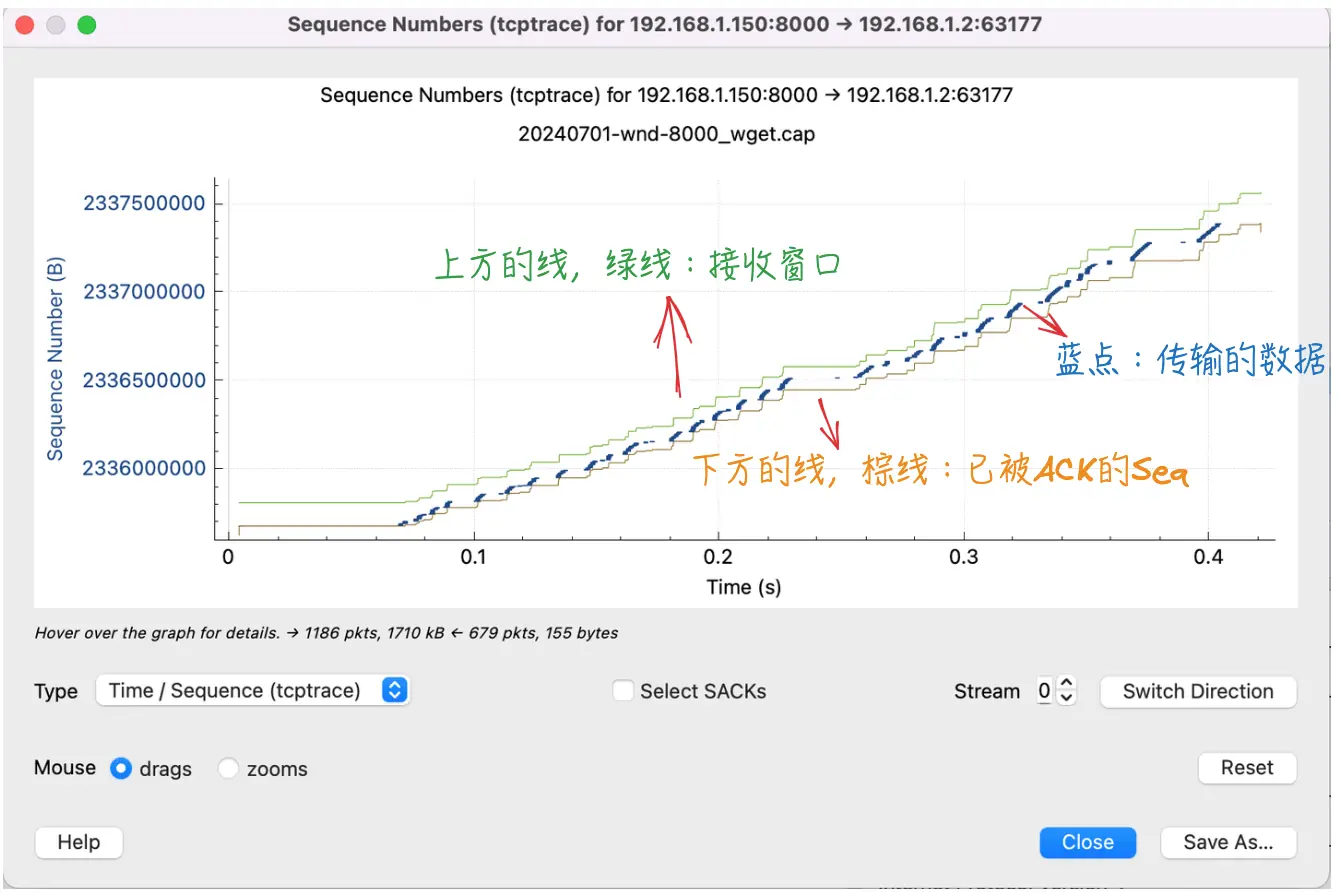The width and height of the screenshot is (1340, 894).
Task: Click the 0.4 x-axis tick label
Action: pyautogui.click(x=1208, y=557)
